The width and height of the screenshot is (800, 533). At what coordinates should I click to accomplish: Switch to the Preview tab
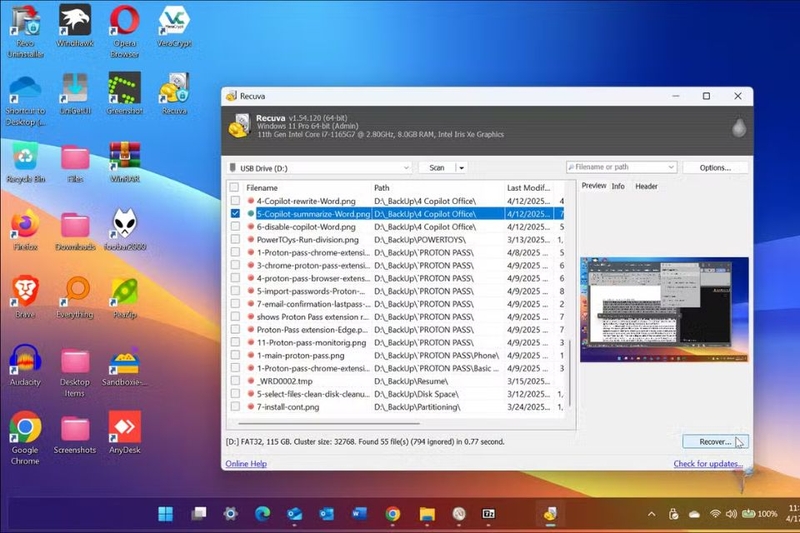click(594, 186)
